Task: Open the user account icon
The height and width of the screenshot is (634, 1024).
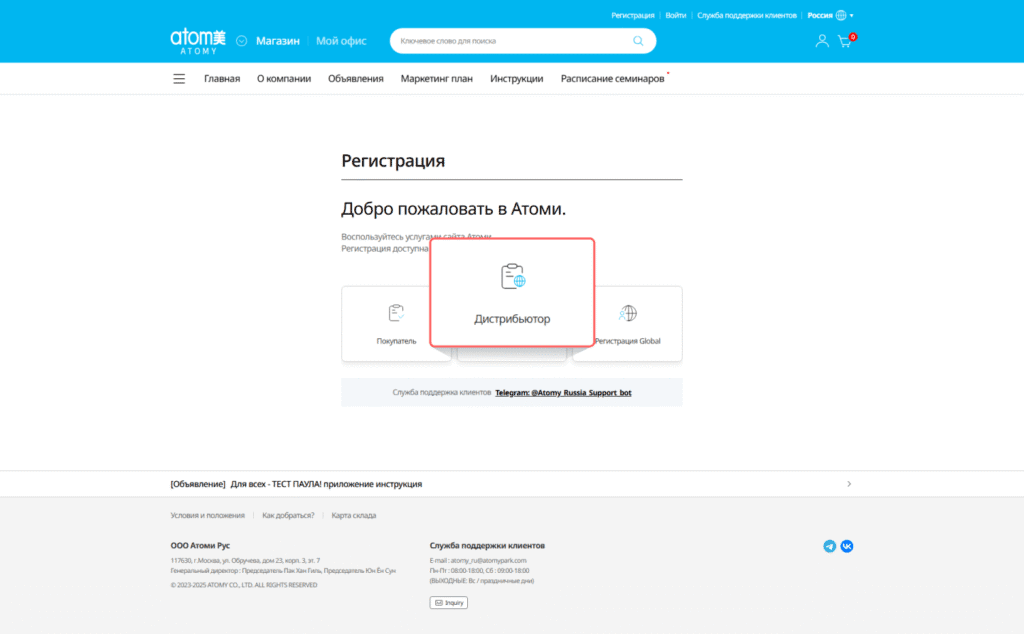Action: coord(822,41)
